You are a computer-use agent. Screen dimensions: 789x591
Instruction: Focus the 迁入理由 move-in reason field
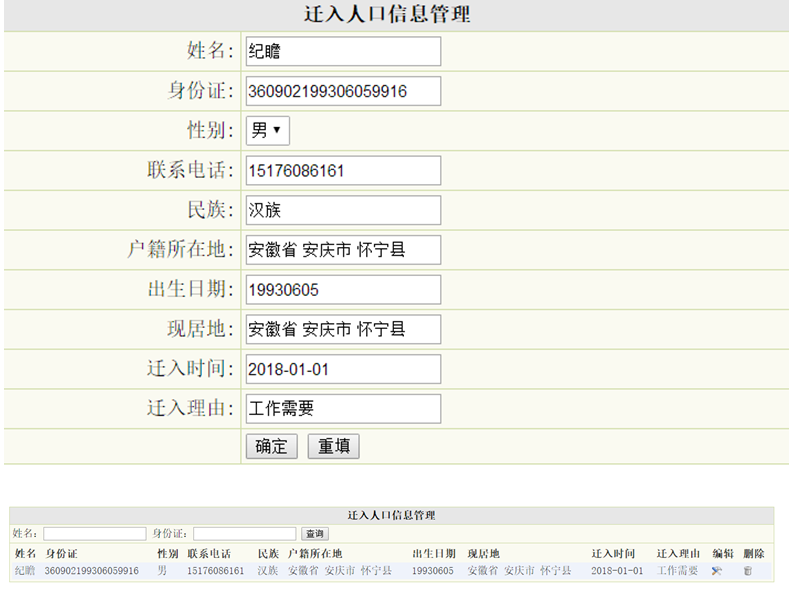(x=342, y=409)
